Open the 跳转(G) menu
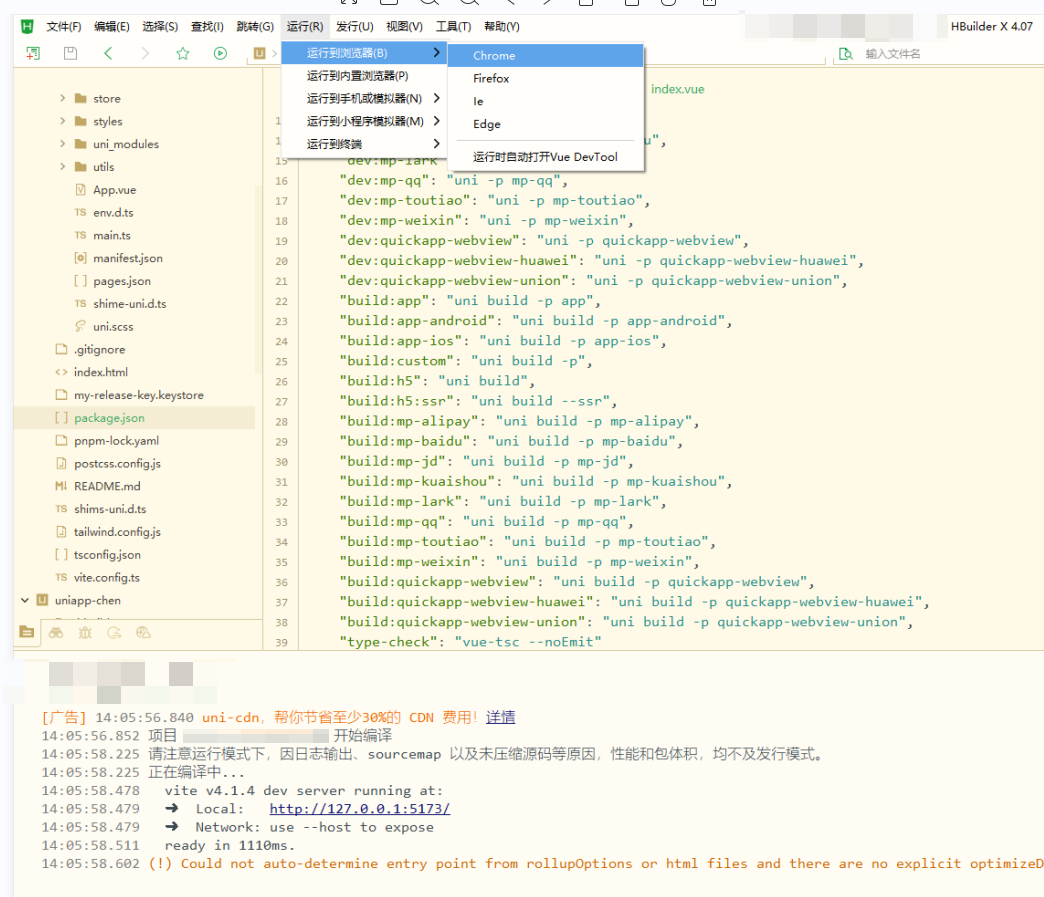Viewport: 1044px width, 897px height. coord(255,27)
